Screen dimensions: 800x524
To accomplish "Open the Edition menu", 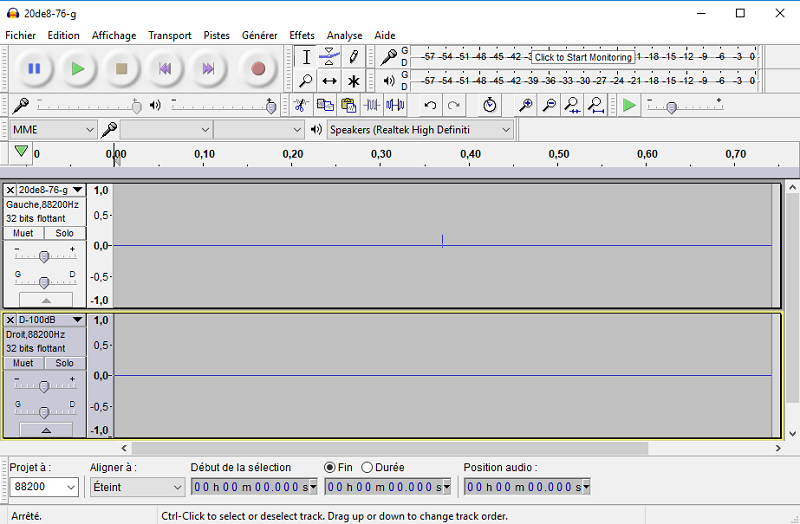I will (x=63, y=35).
